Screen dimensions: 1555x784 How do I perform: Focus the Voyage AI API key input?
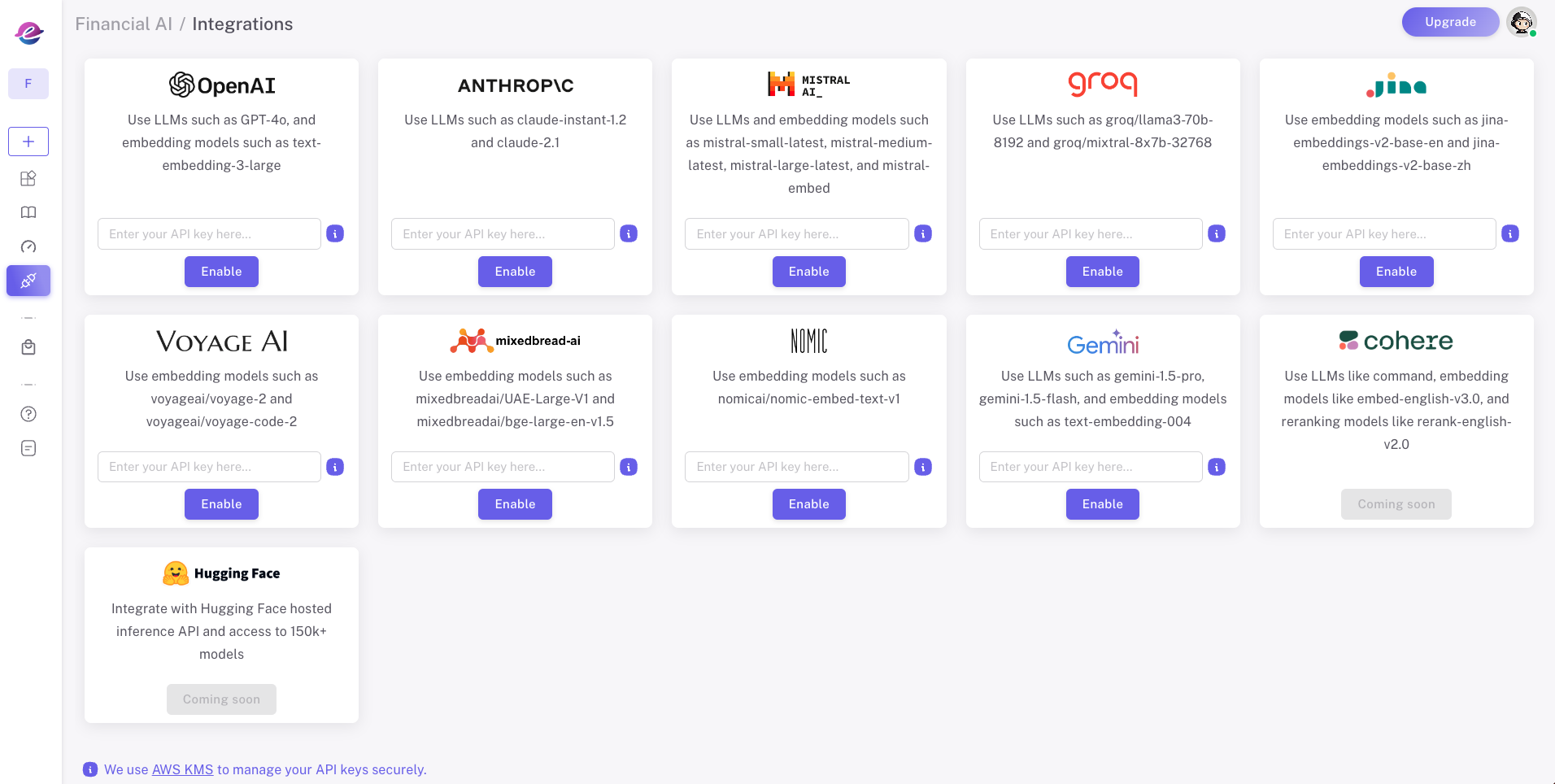point(209,467)
